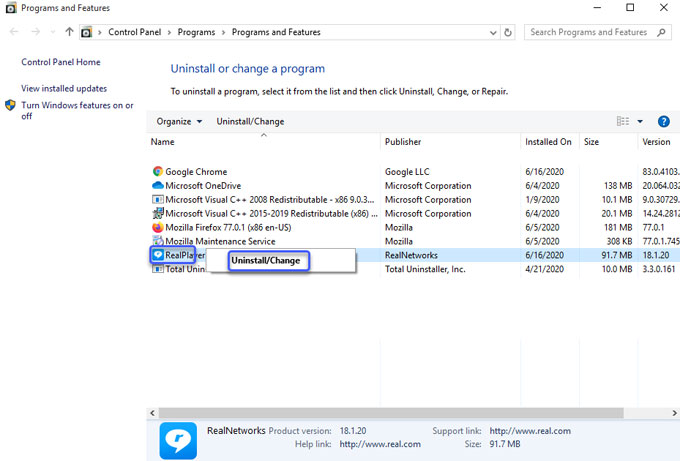Click version 18.1.20 in RealPlayer row
Viewport: 680px width, 461px height.
(656, 255)
